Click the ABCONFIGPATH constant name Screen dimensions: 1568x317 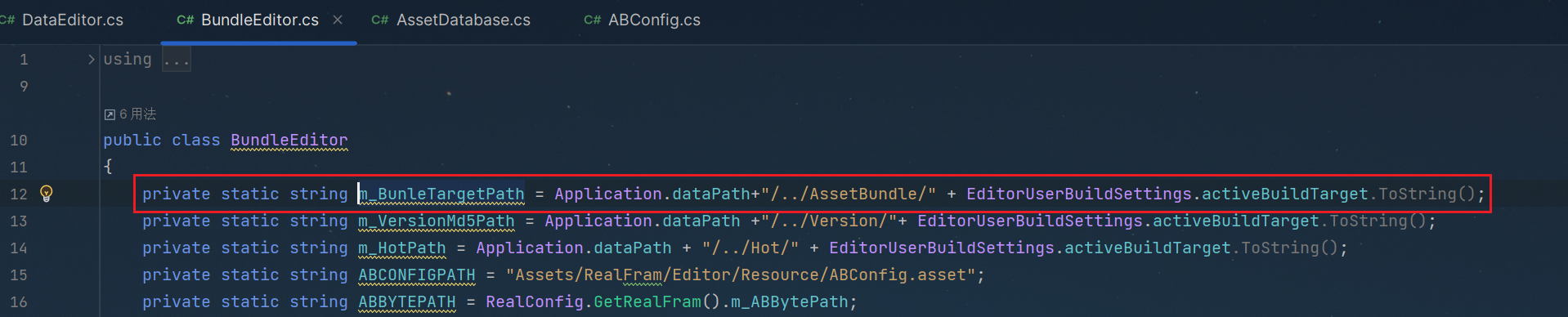pos(417,275)
